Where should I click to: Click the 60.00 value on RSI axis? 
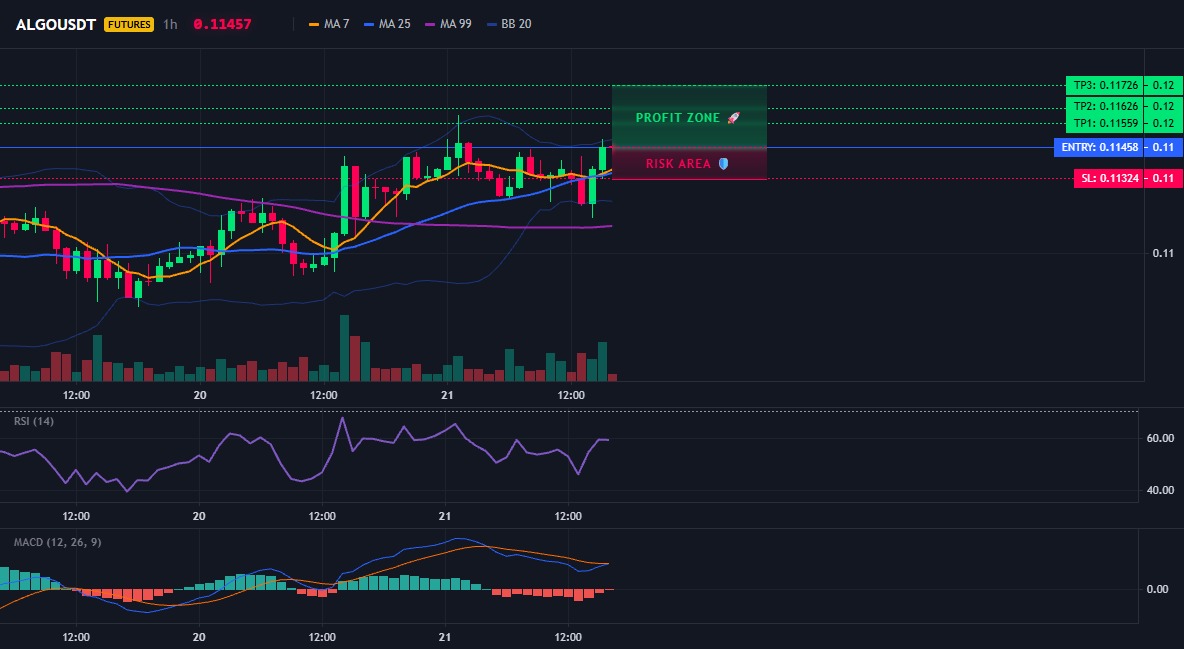point(1160,438)
